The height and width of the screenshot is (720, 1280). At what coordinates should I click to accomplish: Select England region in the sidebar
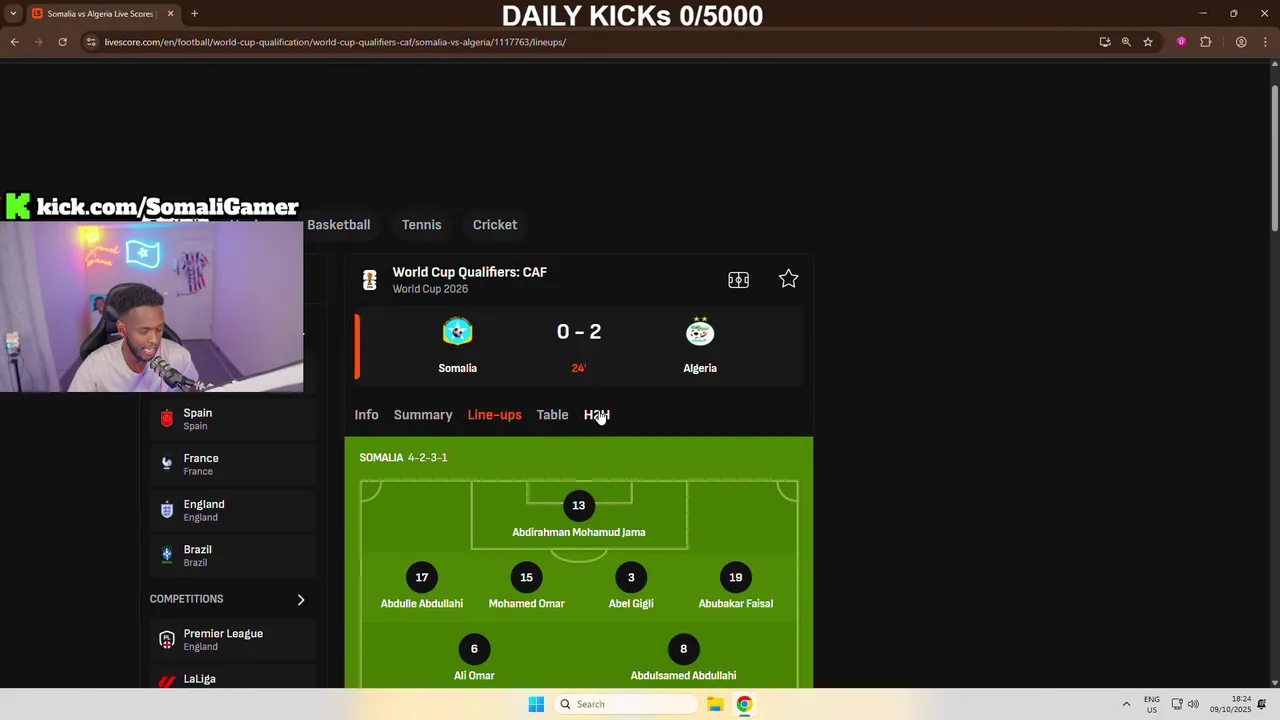click(233, 510)
